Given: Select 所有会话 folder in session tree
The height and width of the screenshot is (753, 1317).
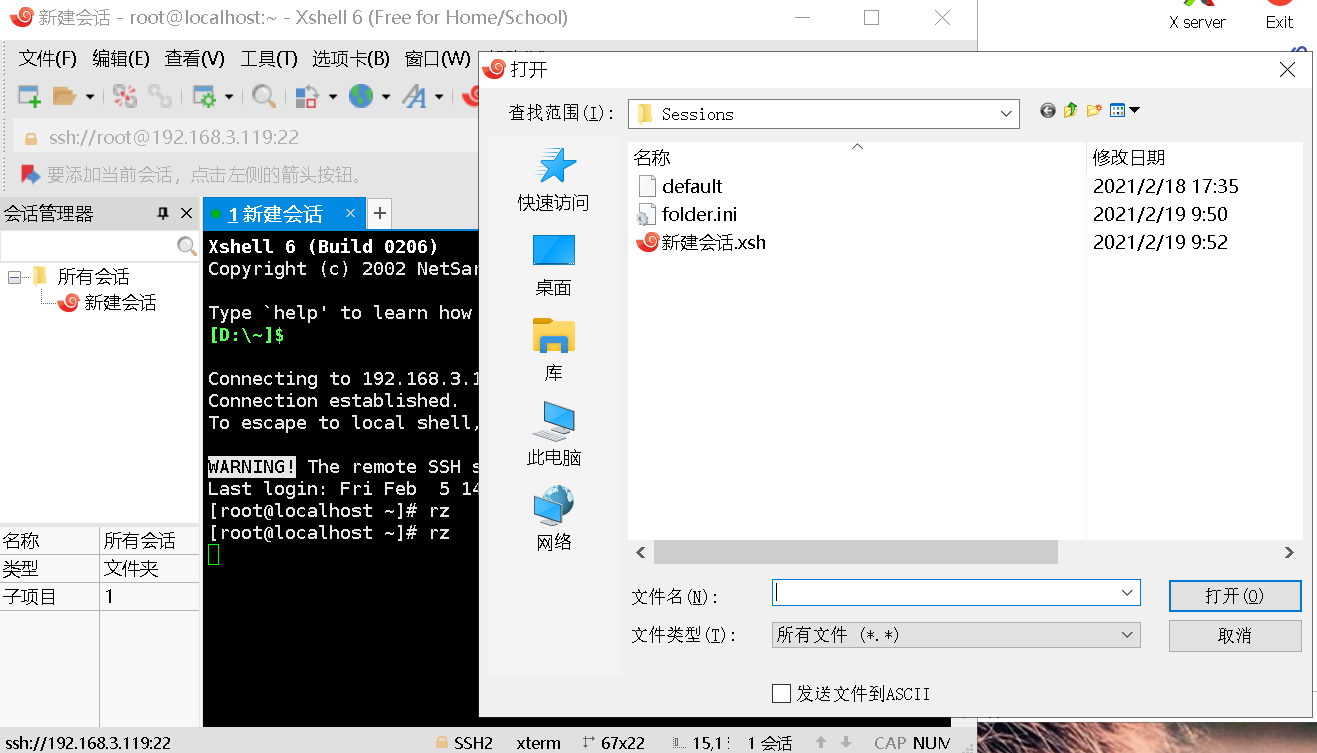Looking at the screenshot, I should pos(93,277).
